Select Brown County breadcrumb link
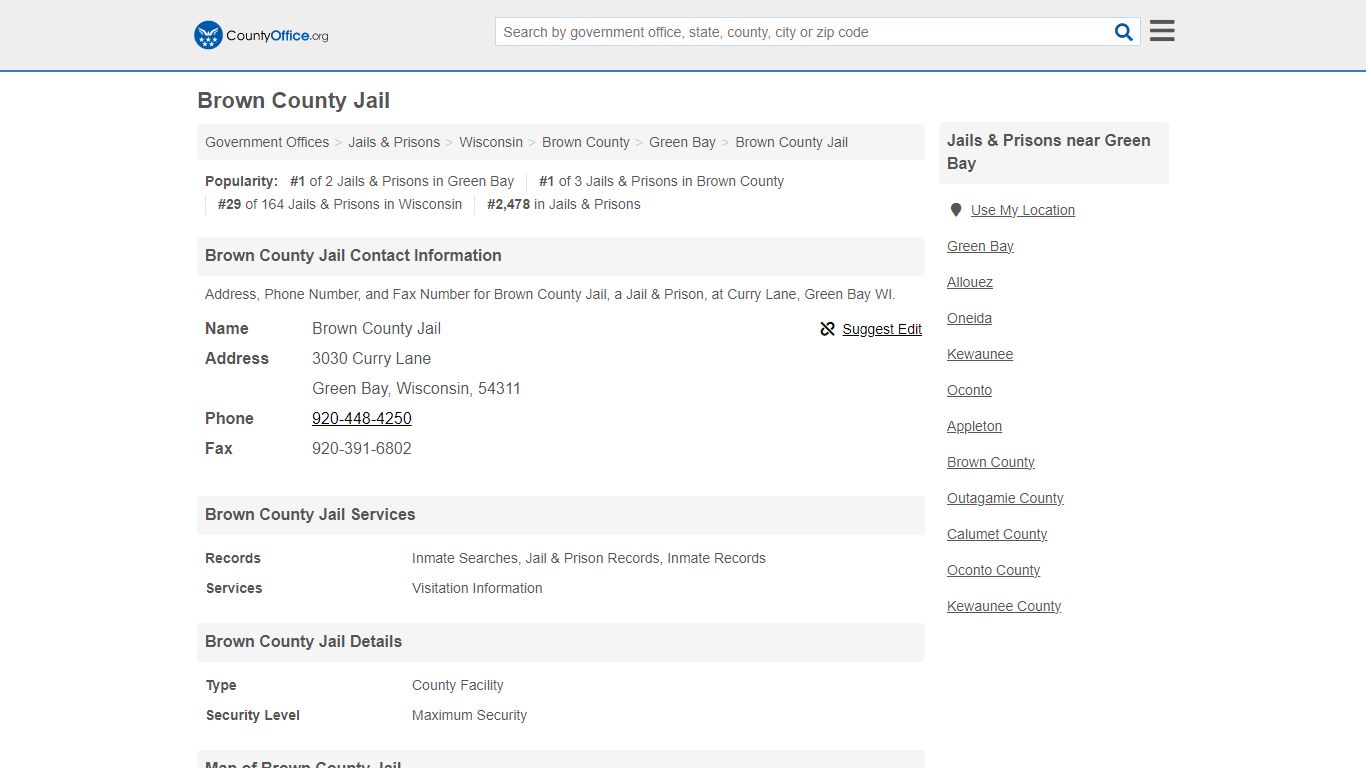Viewport: 1366px width, 768px height. (x=586, y=142)
